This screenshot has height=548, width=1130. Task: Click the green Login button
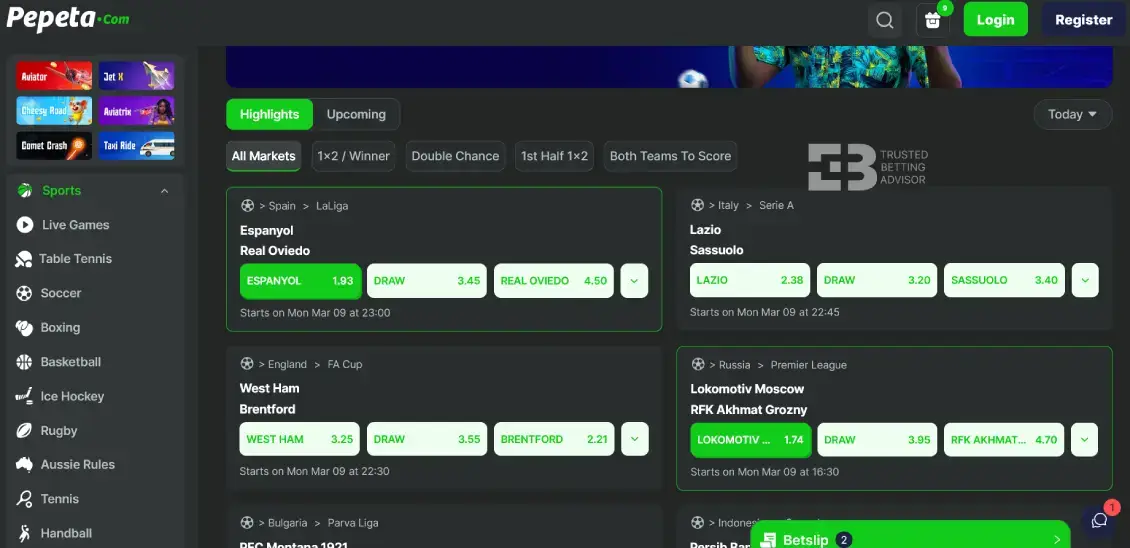click(x=995, y=20)
